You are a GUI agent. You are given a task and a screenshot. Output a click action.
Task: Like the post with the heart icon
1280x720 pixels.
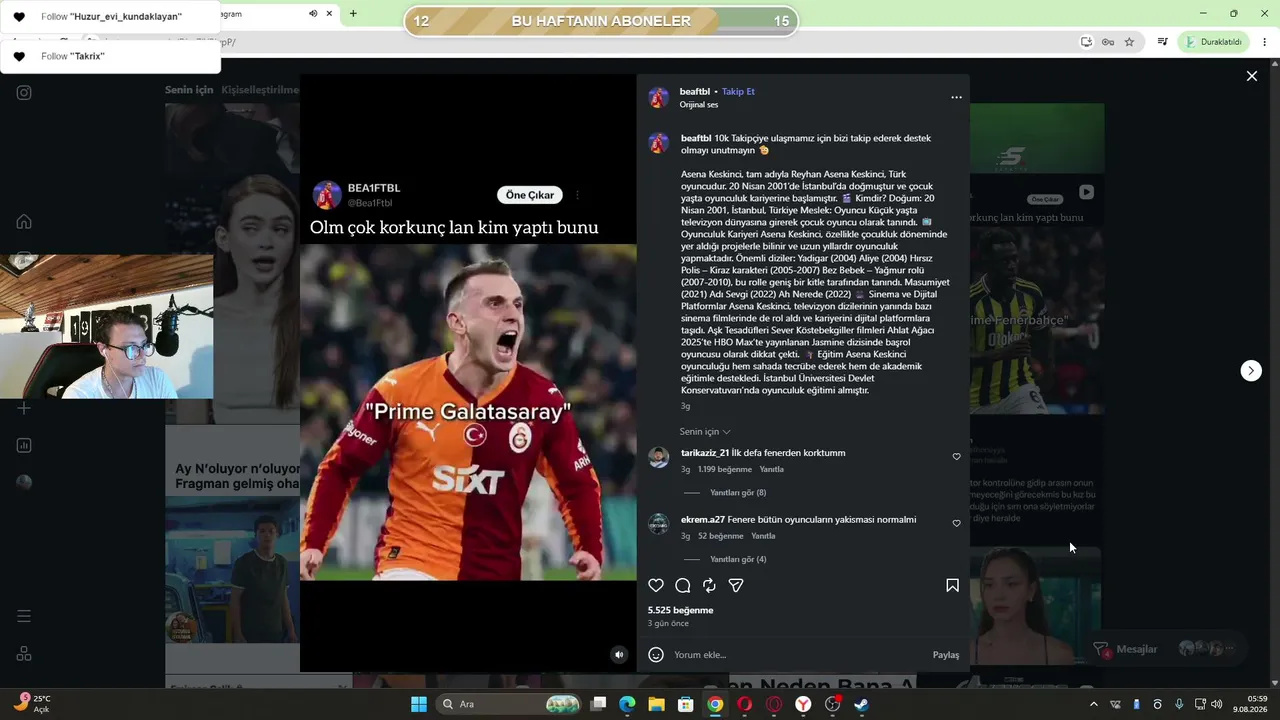656,586
